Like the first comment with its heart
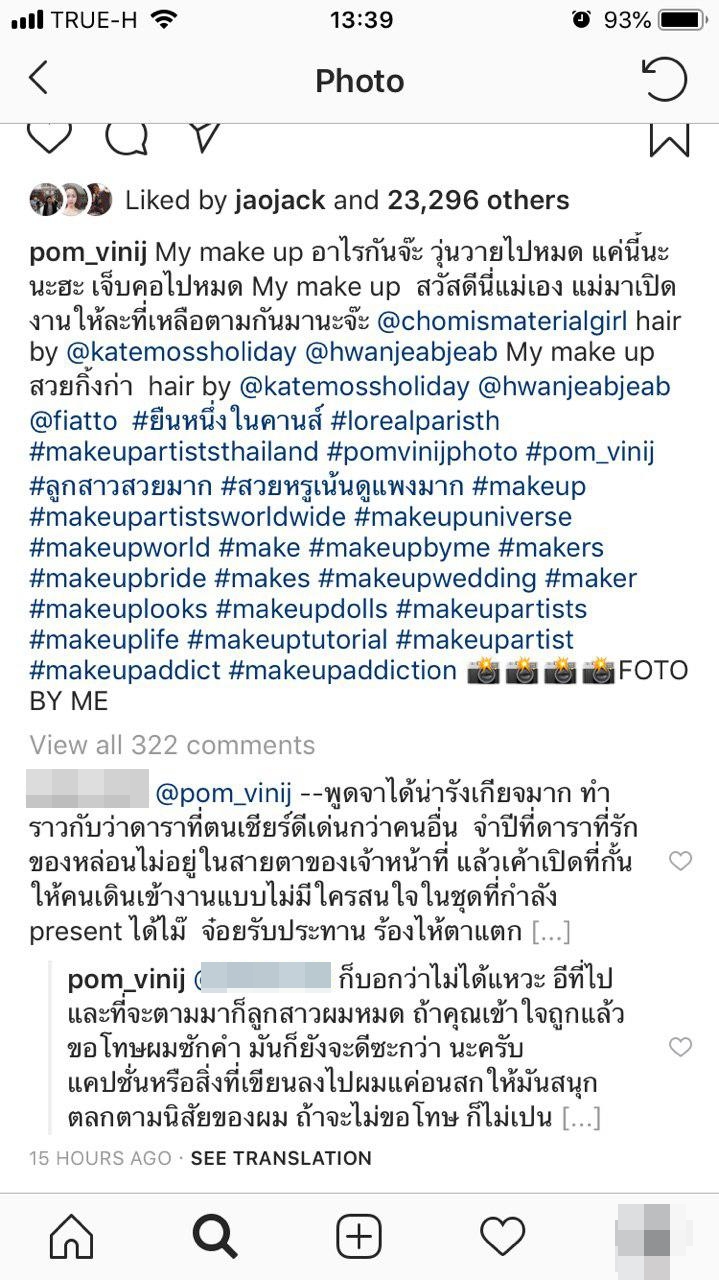 pyautogui.click(x=680, y=861)
